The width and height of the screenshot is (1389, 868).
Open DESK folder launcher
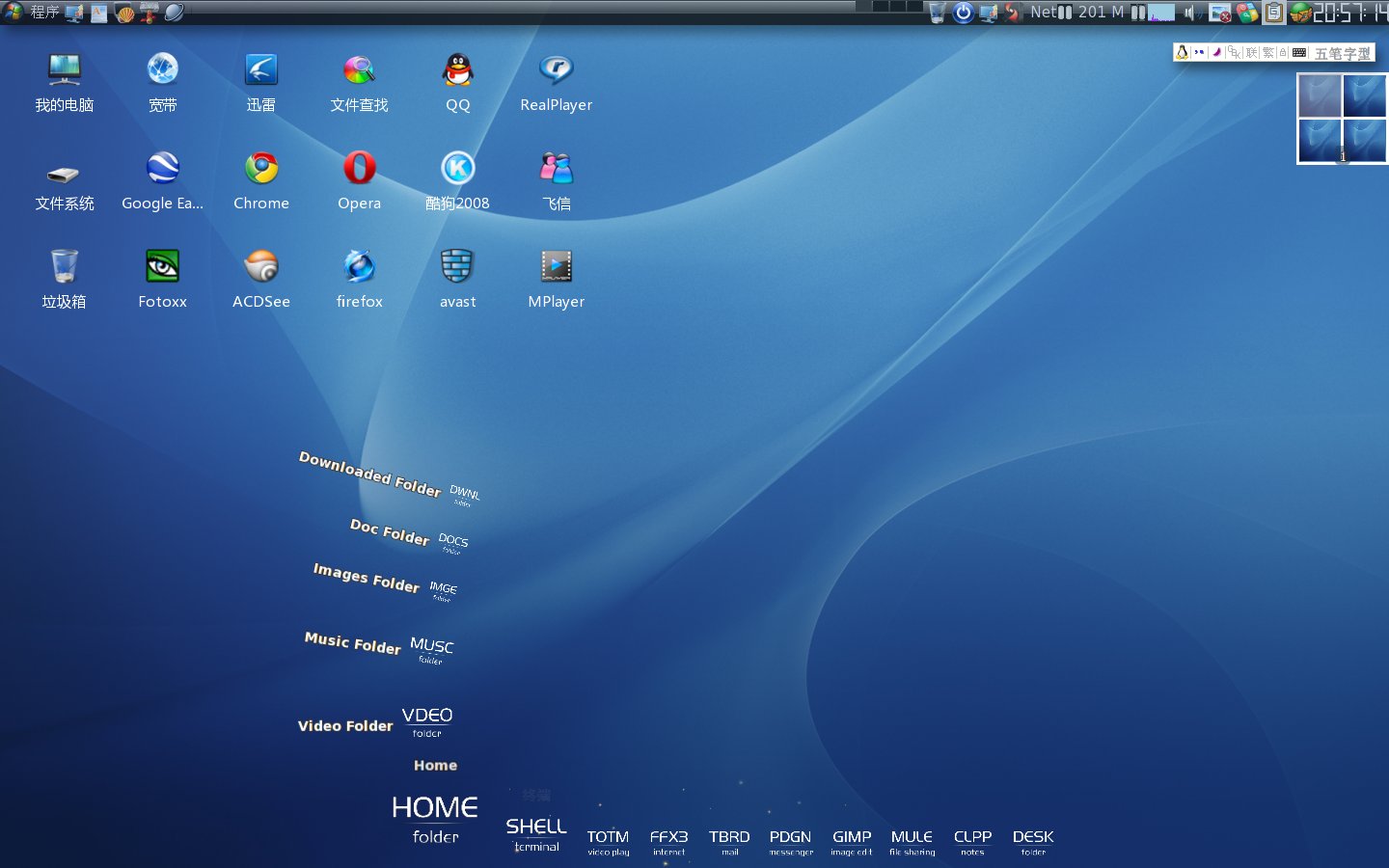point(1033,842)
